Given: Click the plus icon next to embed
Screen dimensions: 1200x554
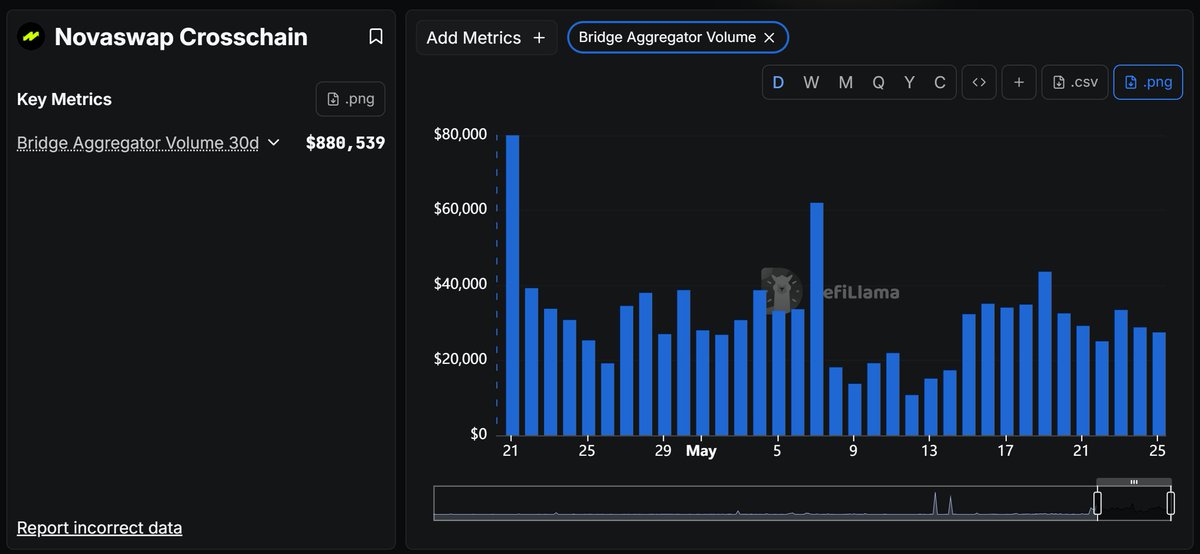Looking at the screenshot, I should click(x=1018, y=82).
